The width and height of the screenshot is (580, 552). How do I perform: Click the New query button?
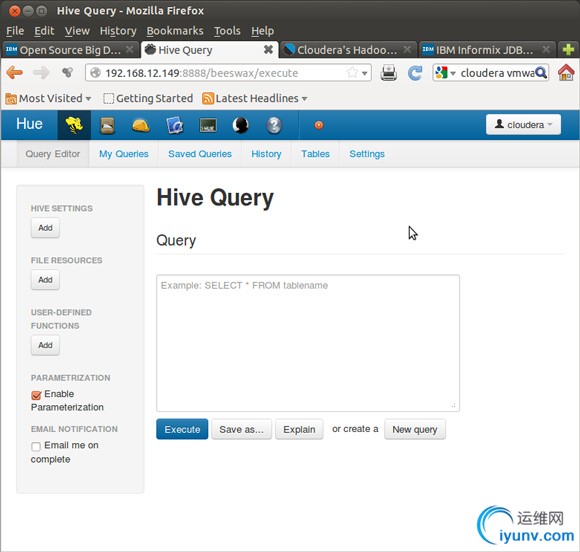(x=415, y=429)
